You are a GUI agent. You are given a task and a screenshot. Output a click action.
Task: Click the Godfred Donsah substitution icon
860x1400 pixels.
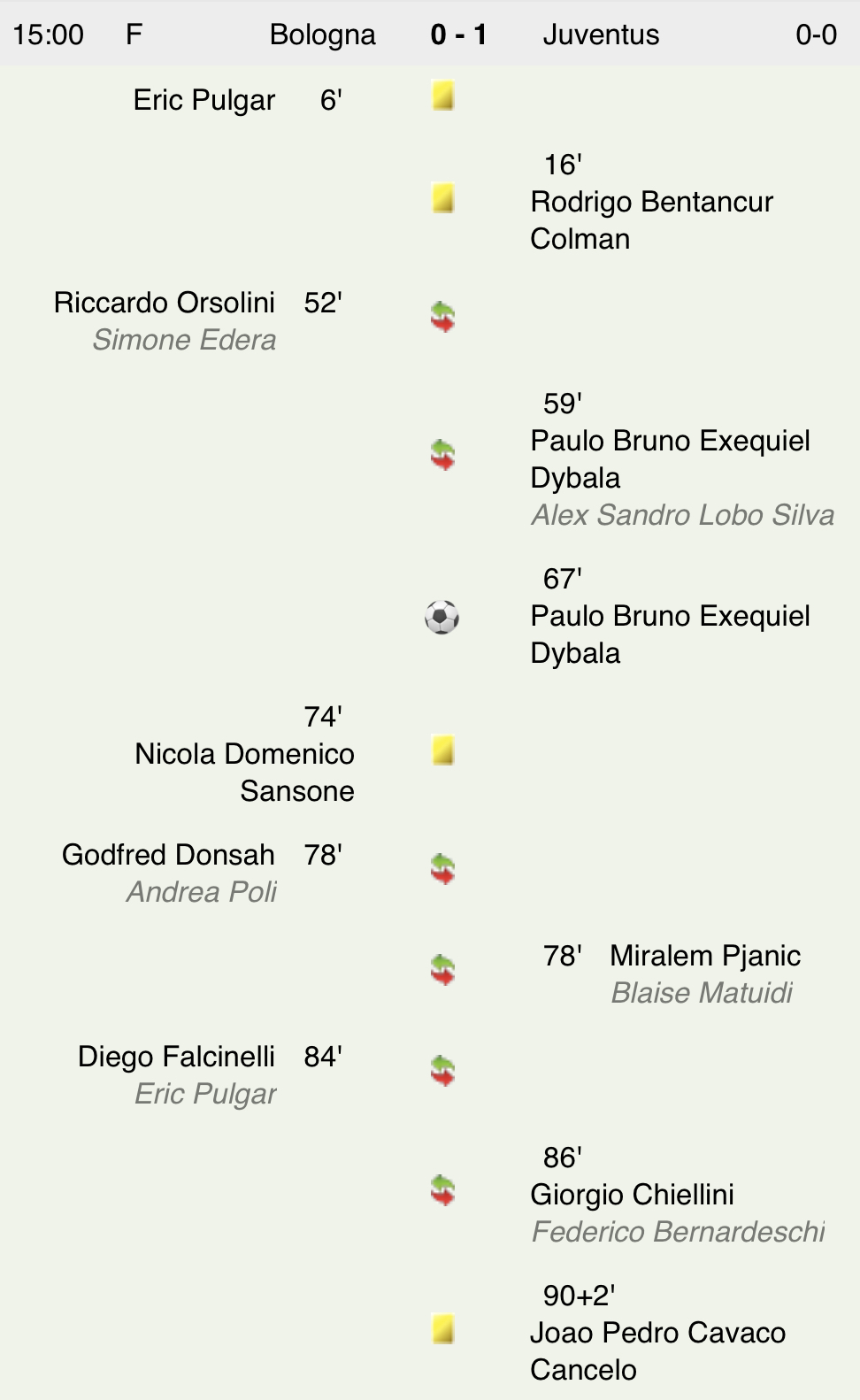(442, 869)
